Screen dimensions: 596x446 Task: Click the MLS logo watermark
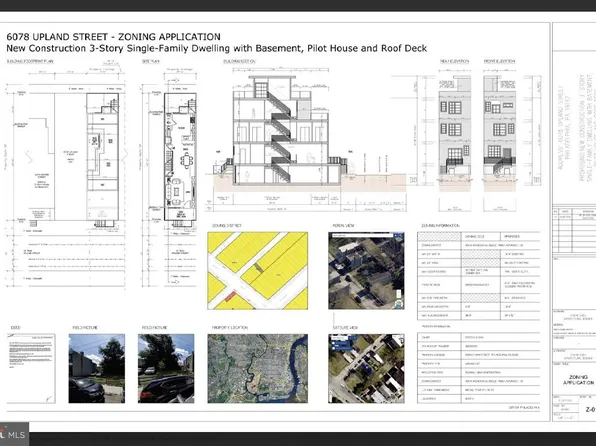[14, 434]
